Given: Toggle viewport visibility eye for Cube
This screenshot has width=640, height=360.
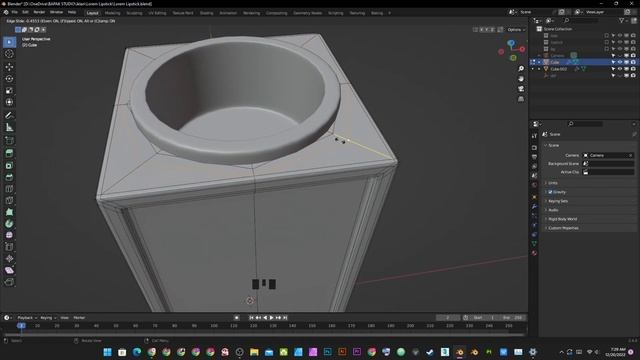Looking at the screenshot, I should tap(620, 62).
